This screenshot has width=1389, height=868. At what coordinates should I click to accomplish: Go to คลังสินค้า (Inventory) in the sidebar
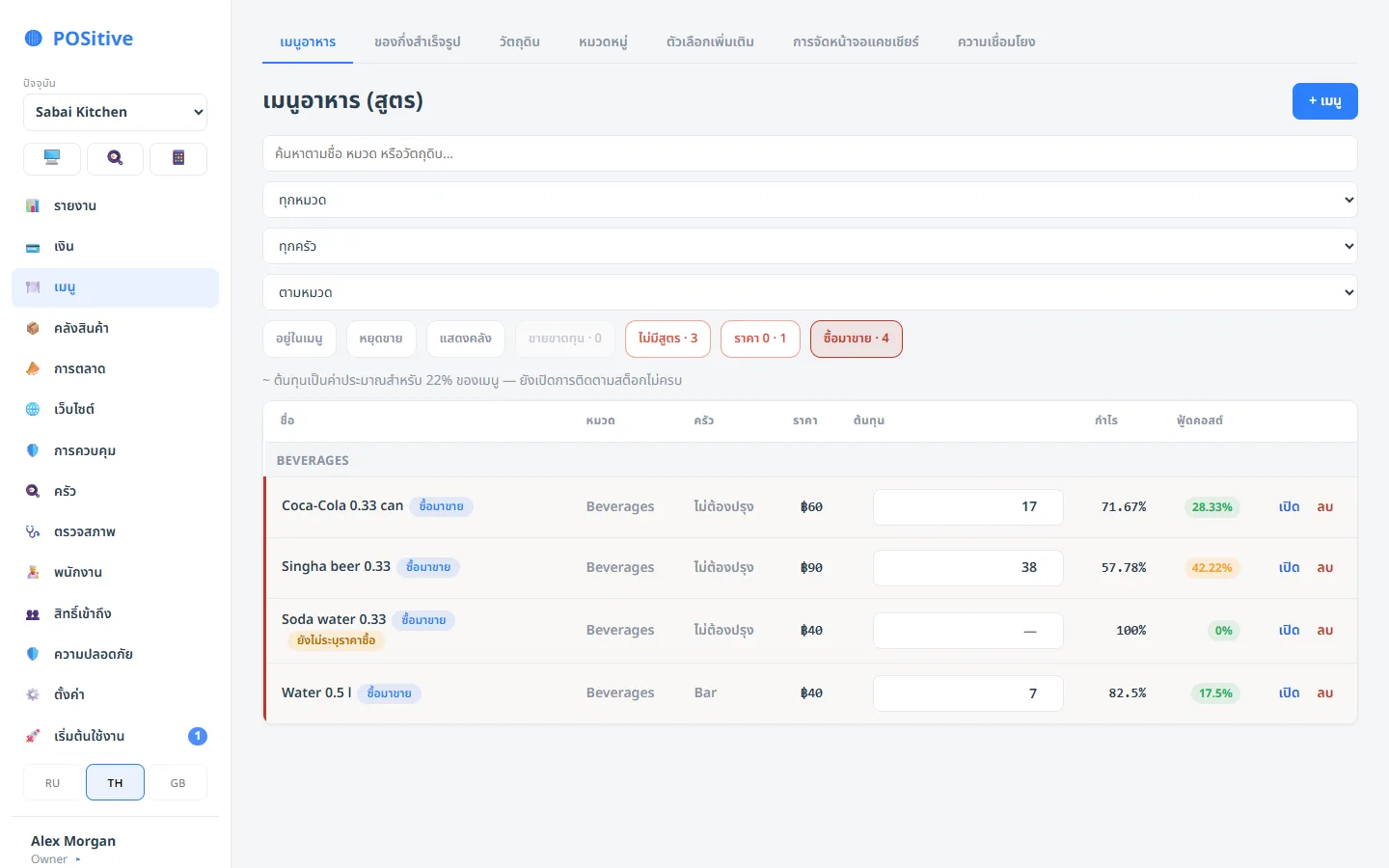click(x=116, y=328)
